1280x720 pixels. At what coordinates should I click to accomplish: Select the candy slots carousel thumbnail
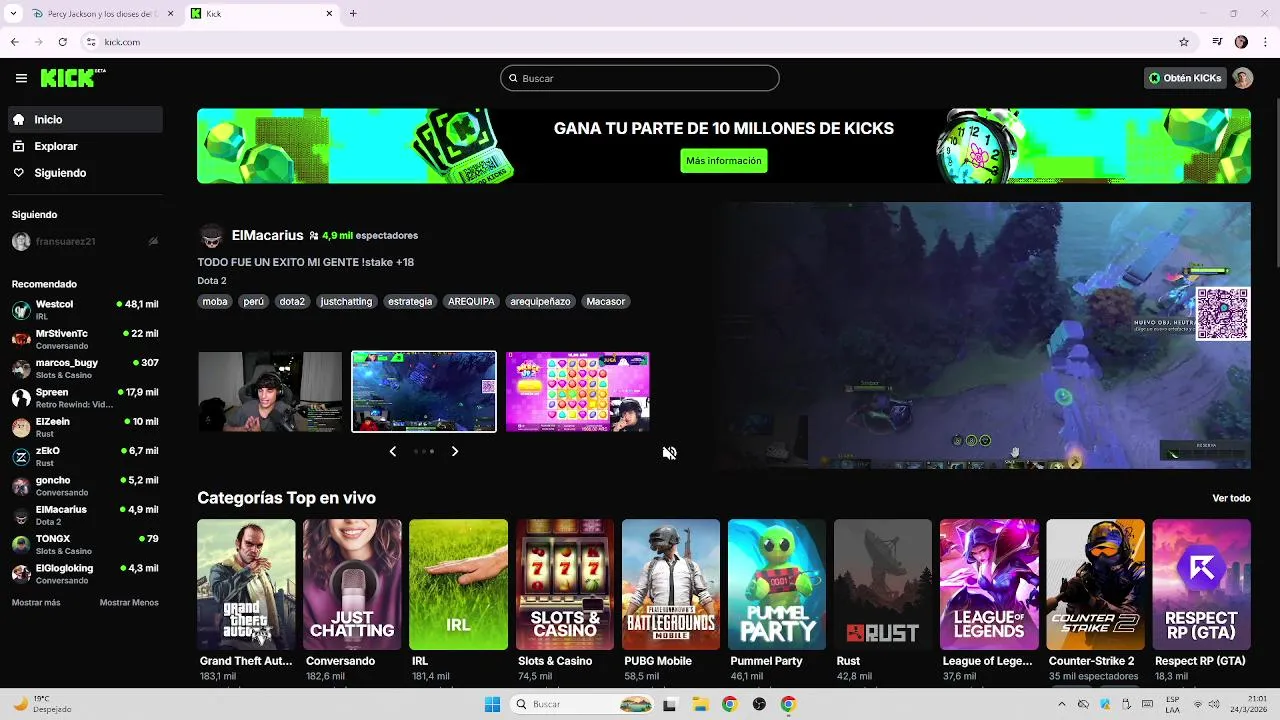click(x=578, y=391)
